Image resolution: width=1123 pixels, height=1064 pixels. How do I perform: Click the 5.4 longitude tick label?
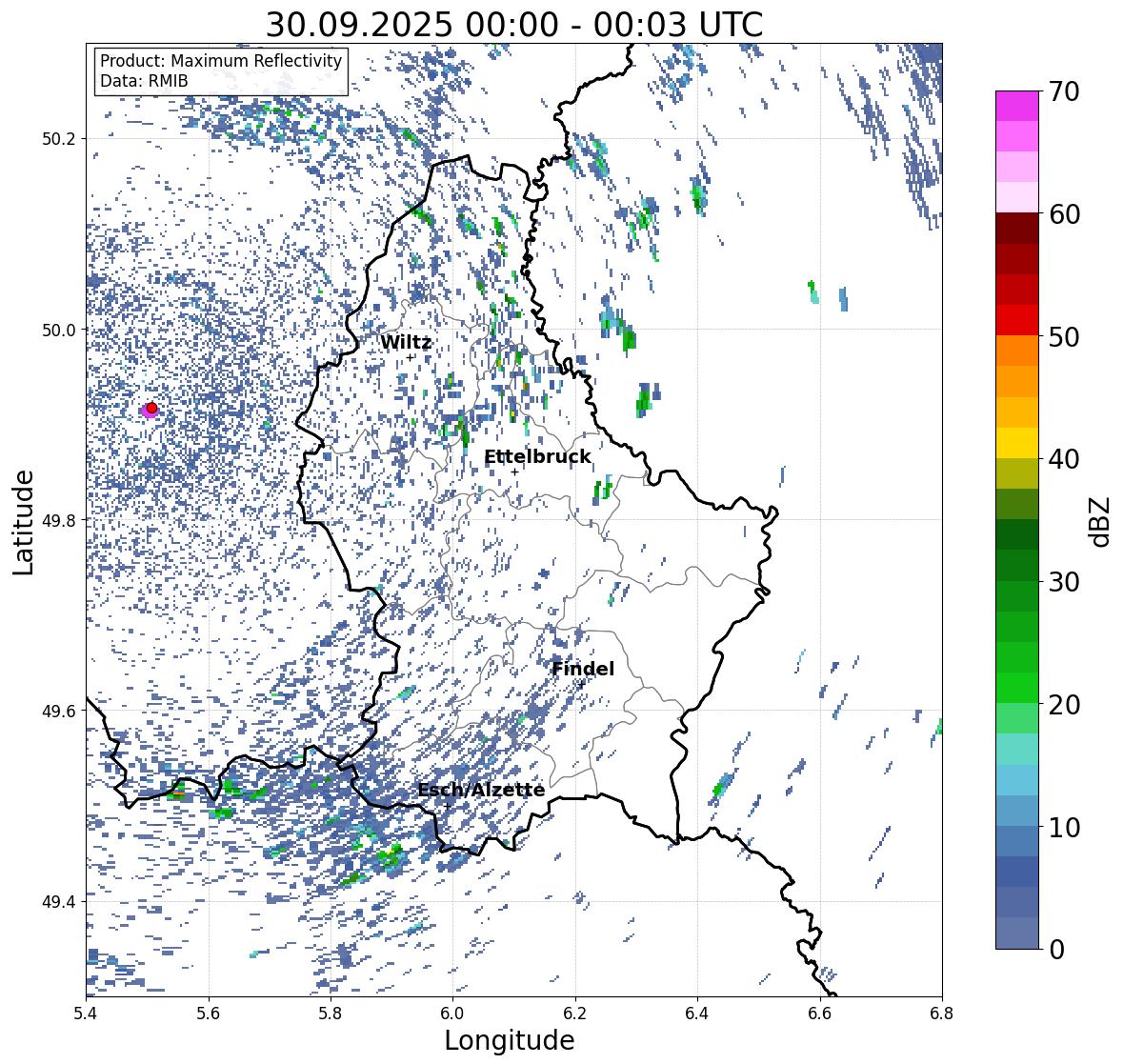point(86,1014)
